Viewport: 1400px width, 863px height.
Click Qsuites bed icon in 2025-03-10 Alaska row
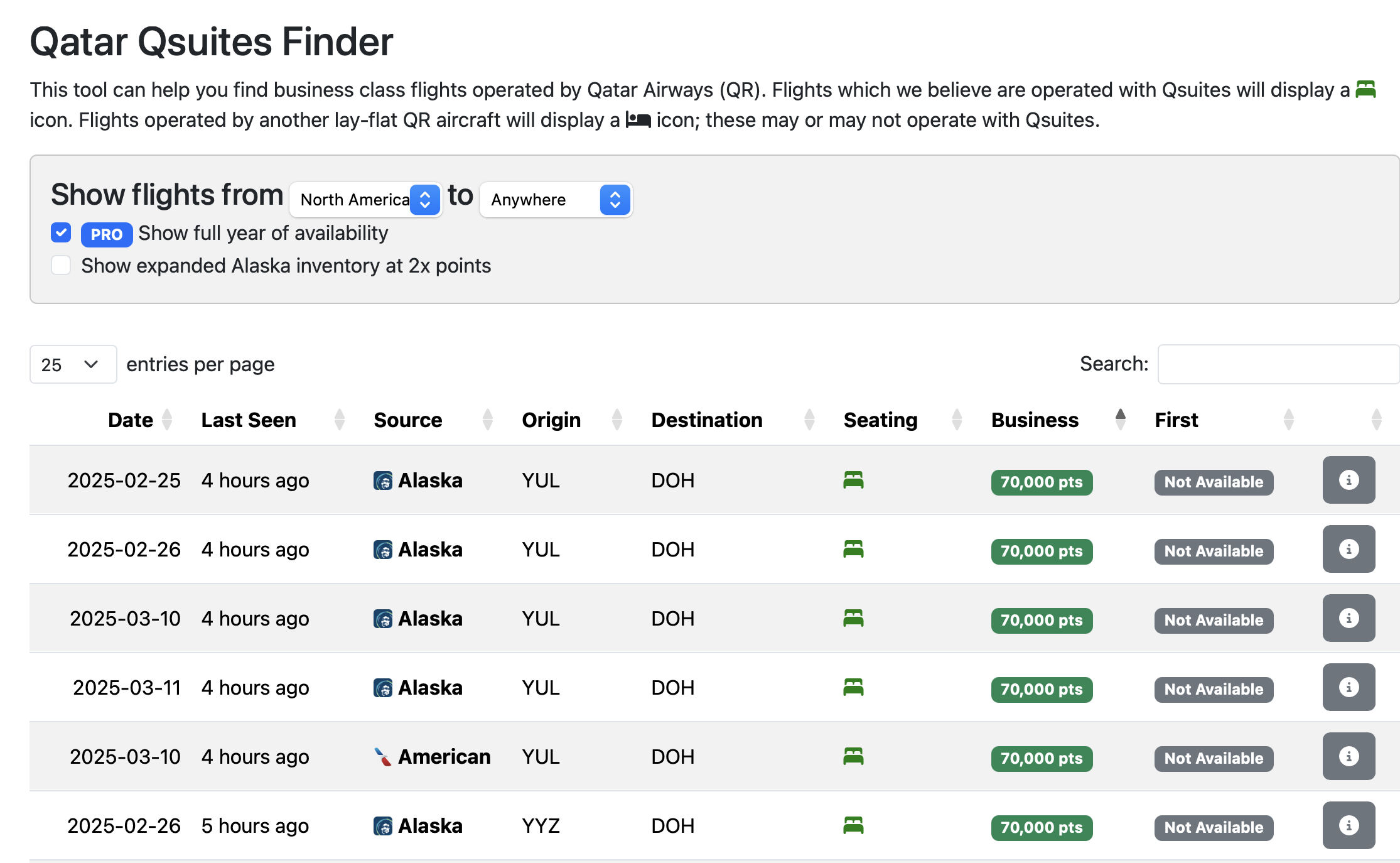click(x=853, y=618)
